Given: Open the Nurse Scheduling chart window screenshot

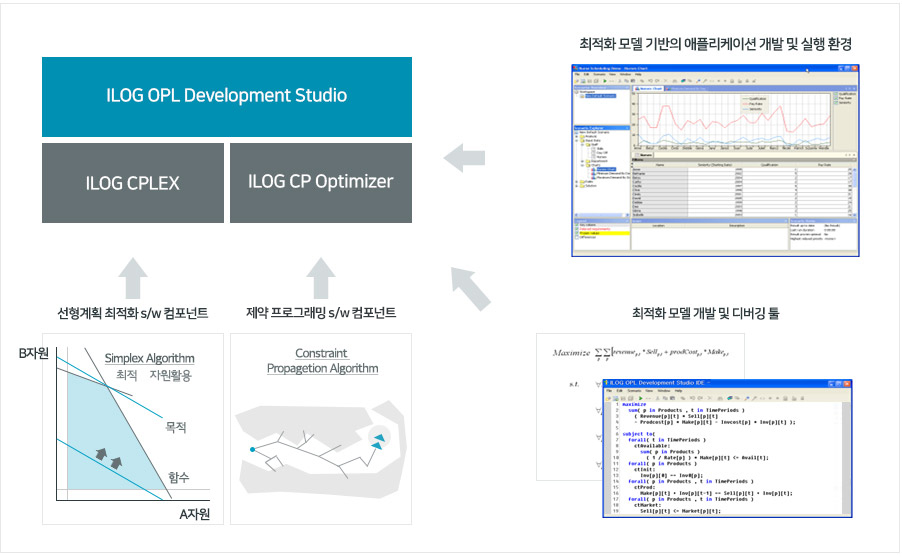Looking at the screenshot, I should [715, 161].
